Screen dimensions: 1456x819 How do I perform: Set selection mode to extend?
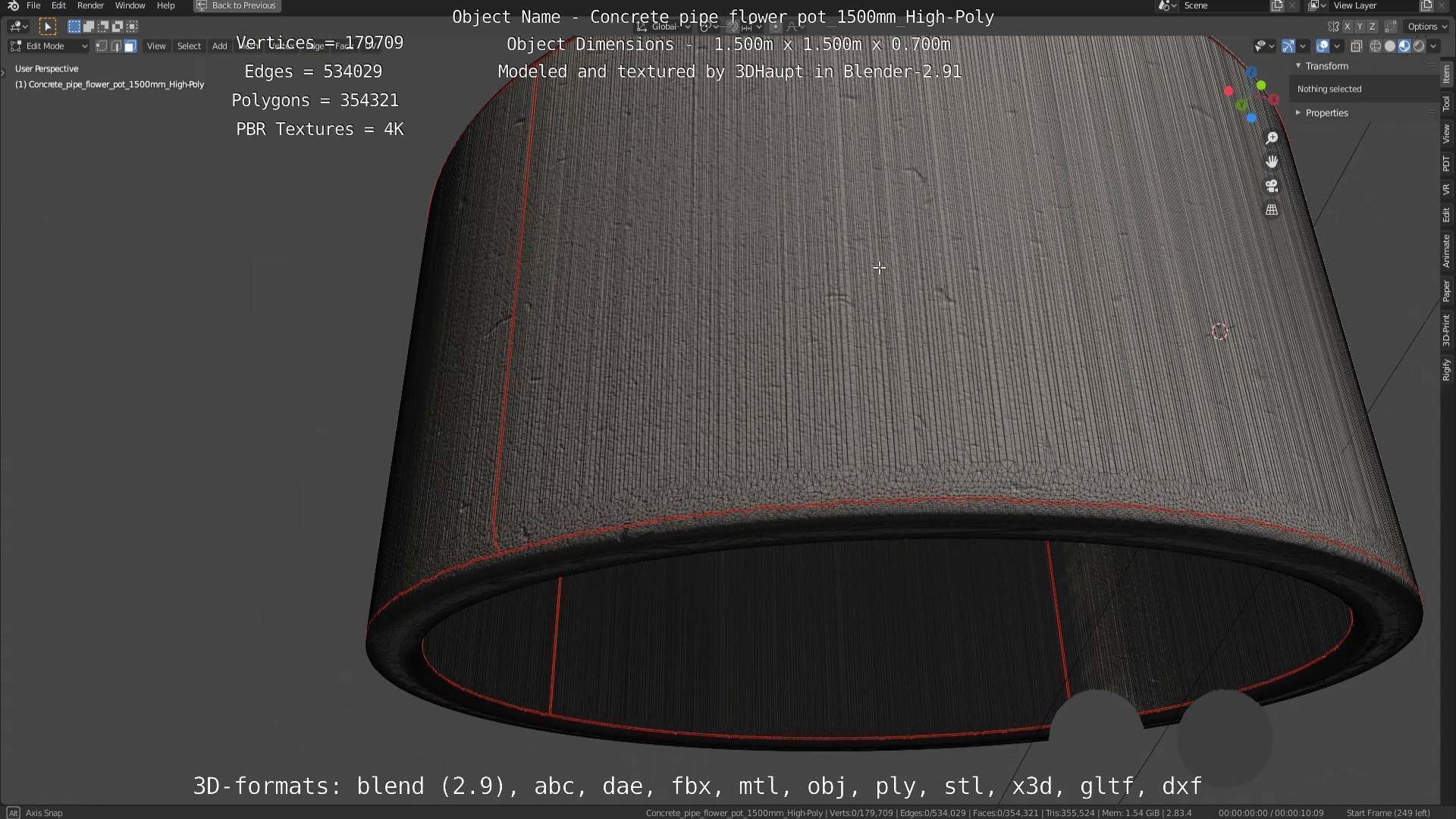tap(88, 27)
